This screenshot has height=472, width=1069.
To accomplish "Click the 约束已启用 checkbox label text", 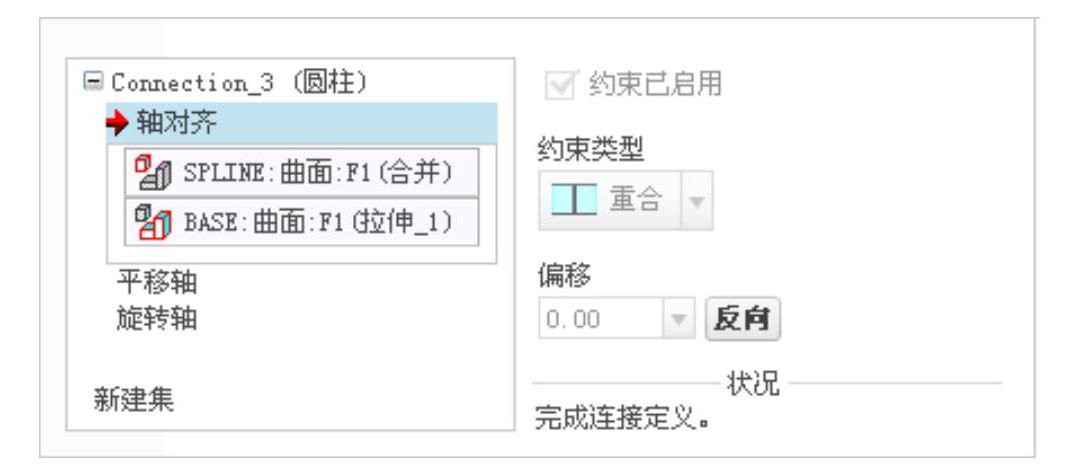I will [x=654, y=85].
